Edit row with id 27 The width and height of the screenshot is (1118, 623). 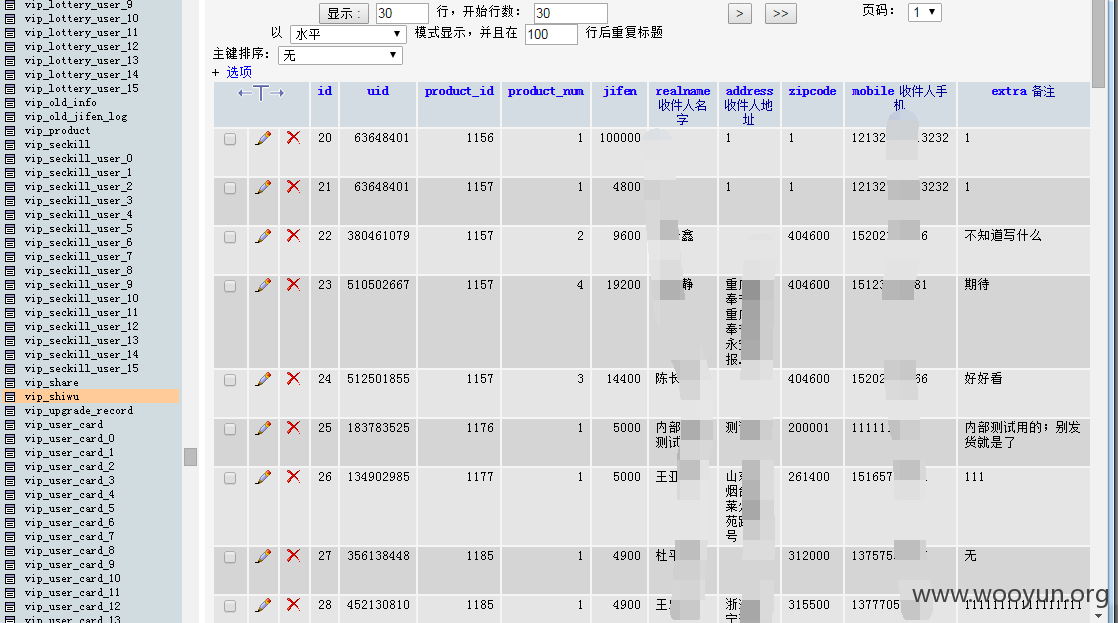tap(263, 556)
